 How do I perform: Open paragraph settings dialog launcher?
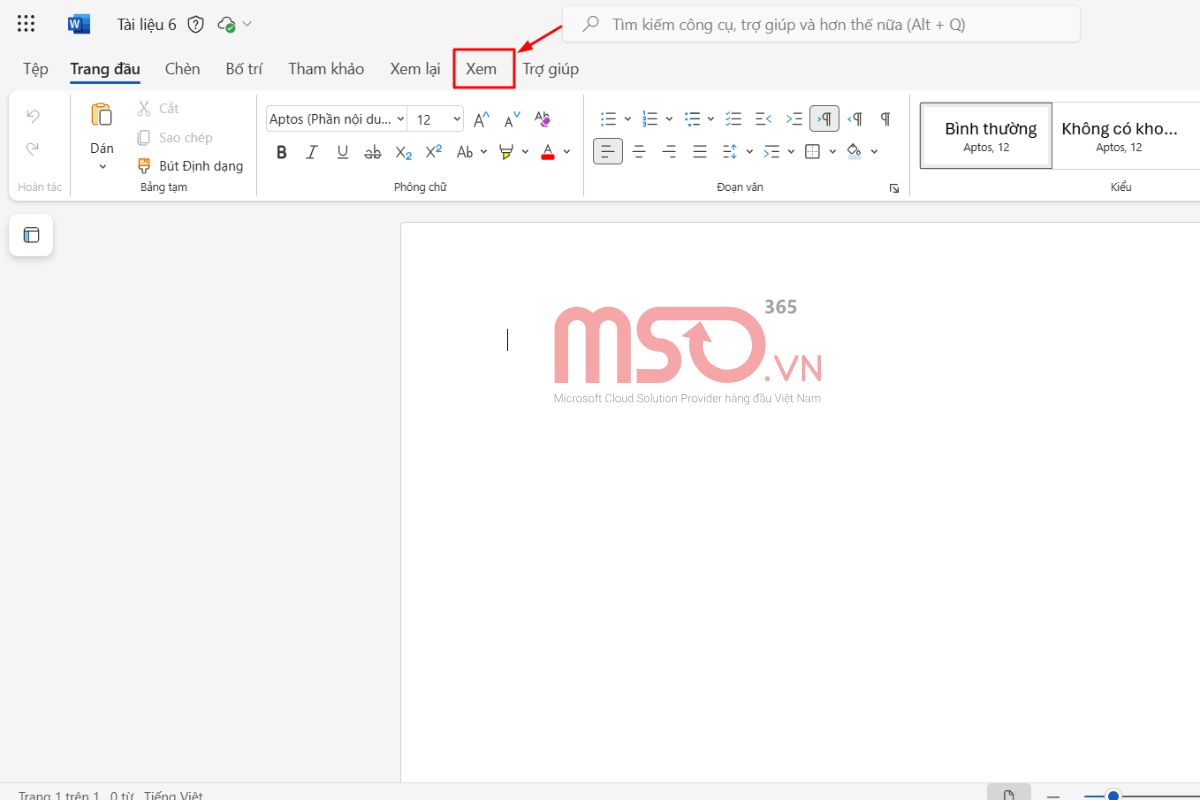point(894,188)
